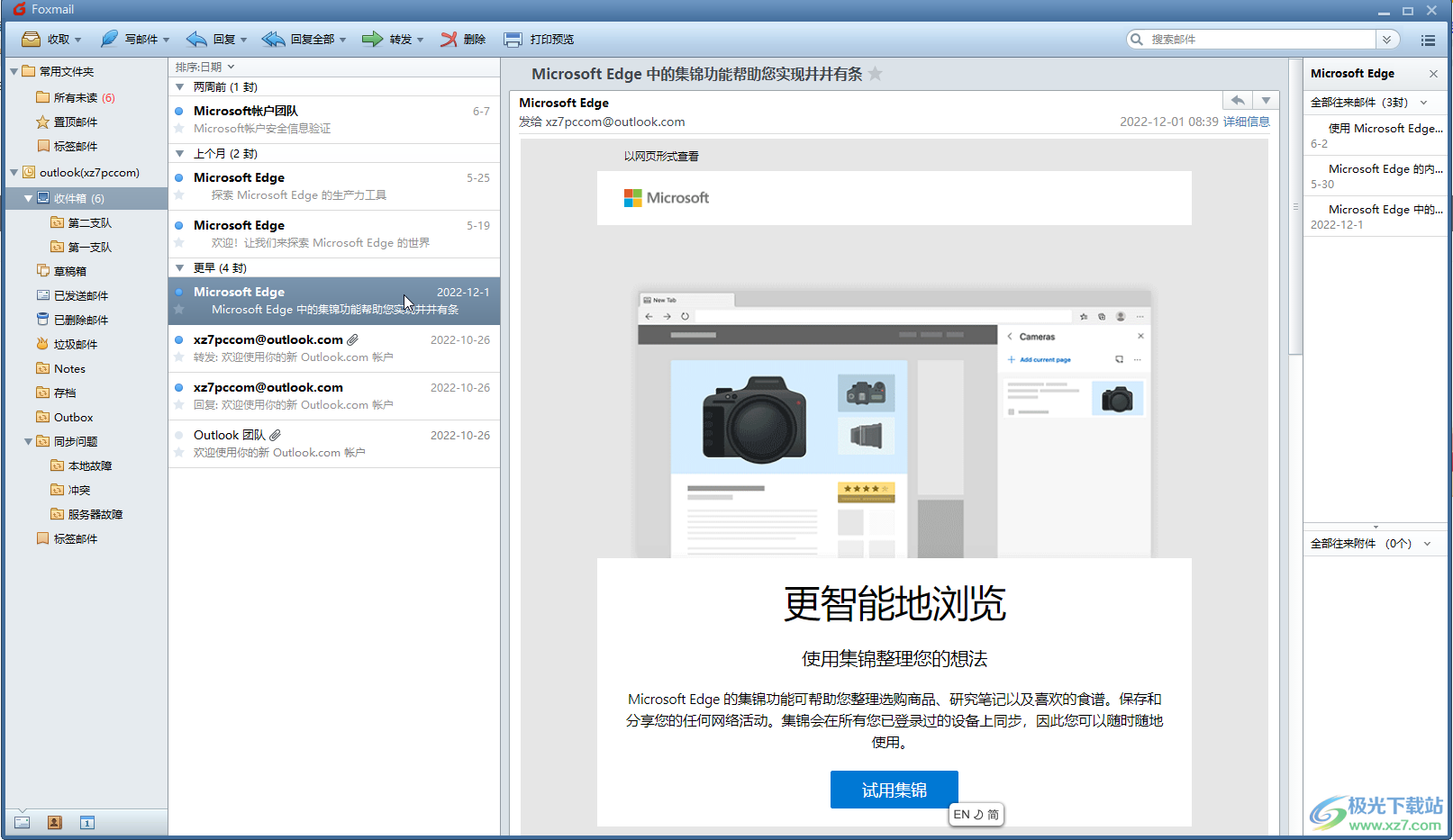Open 回复全部 dropdown arrow

343,40
